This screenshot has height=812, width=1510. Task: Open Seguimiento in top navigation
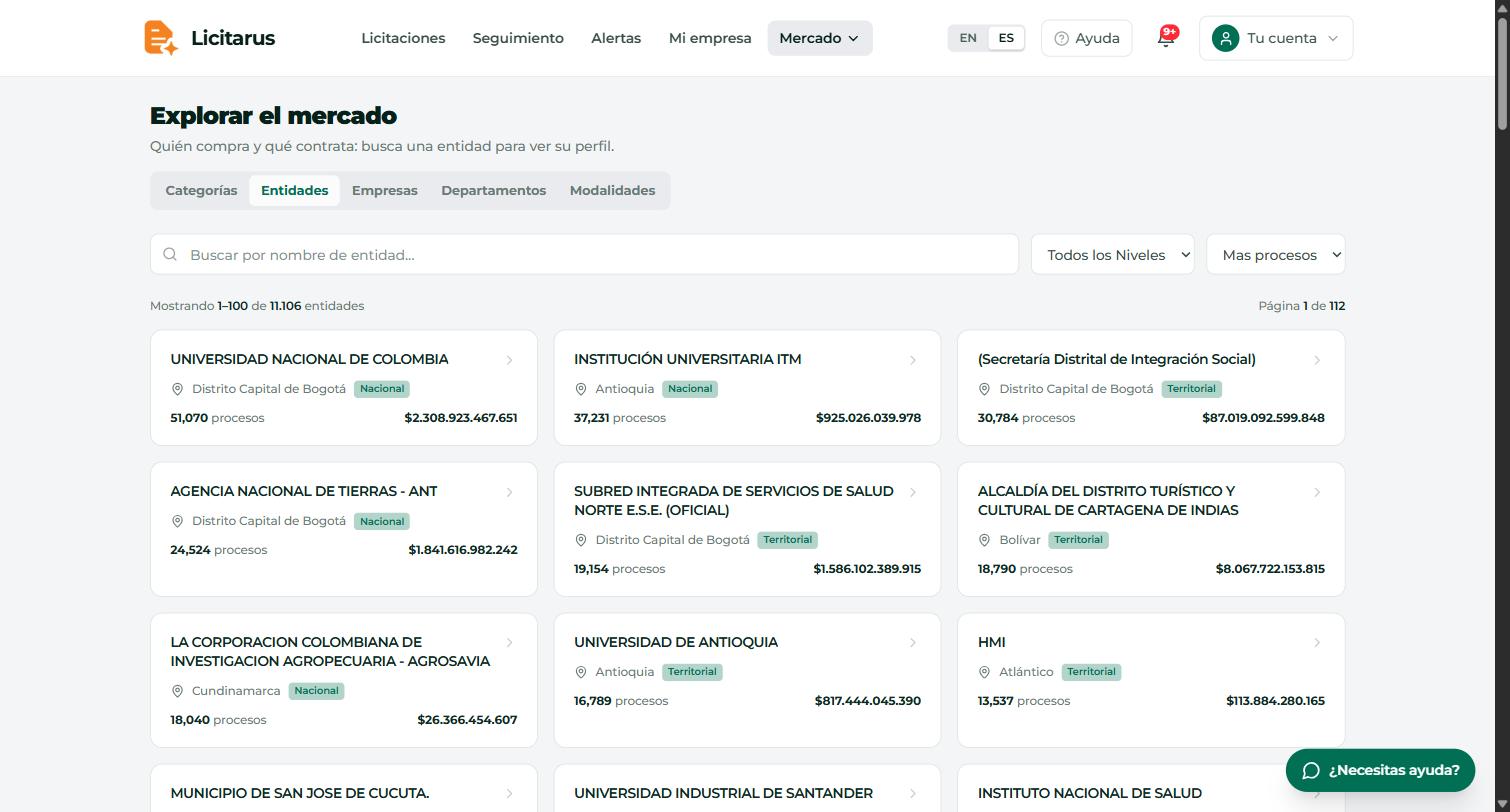pos(518,38)
